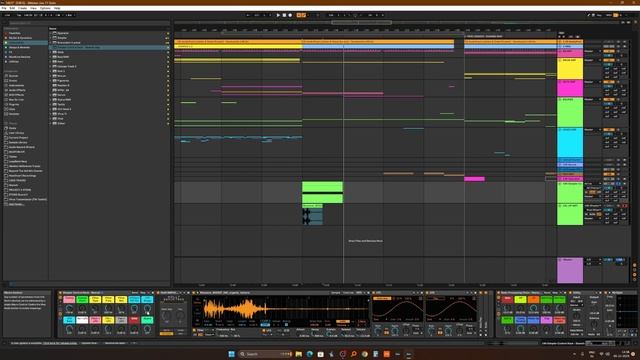Select Current Project under Places

(x=18, y=138)
